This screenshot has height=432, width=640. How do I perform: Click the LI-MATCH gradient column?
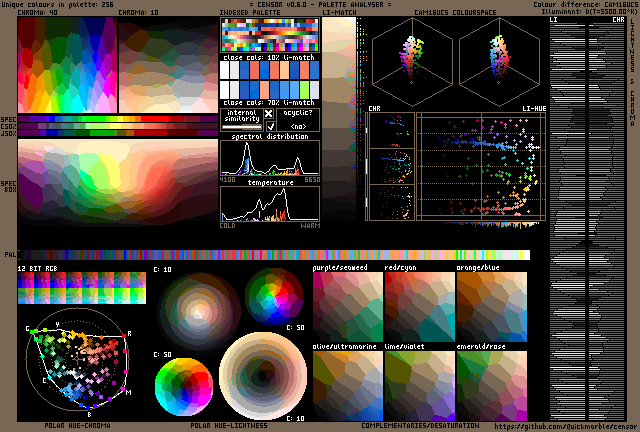[339, 118]
